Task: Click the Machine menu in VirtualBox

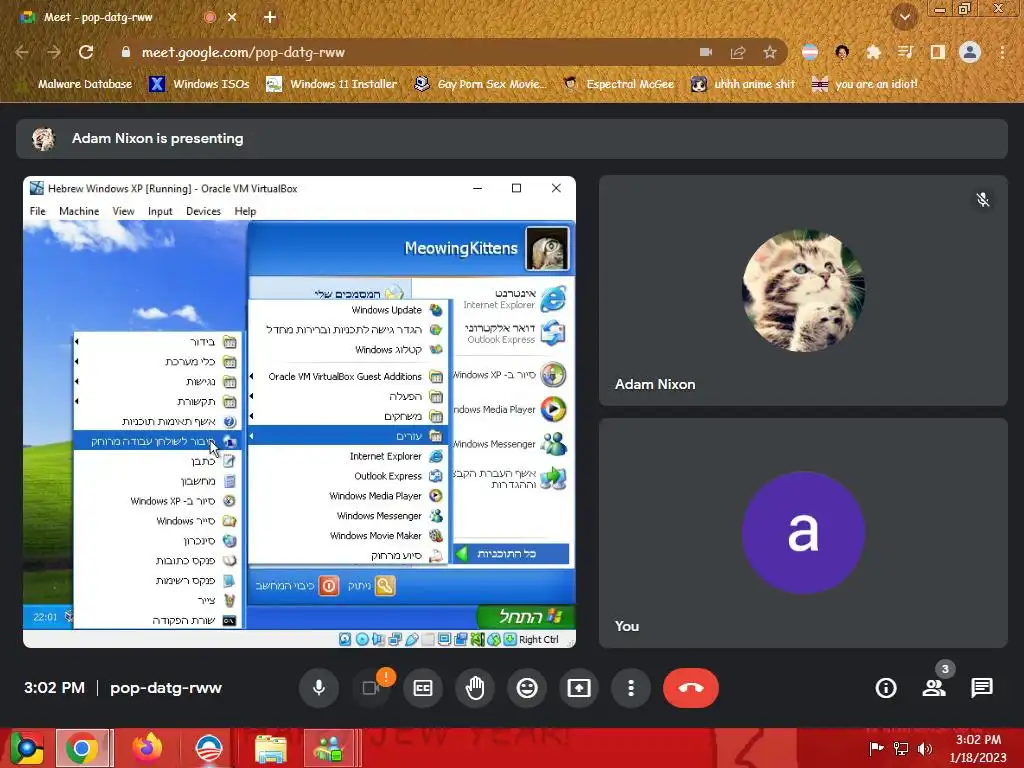Action: pos(79,211)
